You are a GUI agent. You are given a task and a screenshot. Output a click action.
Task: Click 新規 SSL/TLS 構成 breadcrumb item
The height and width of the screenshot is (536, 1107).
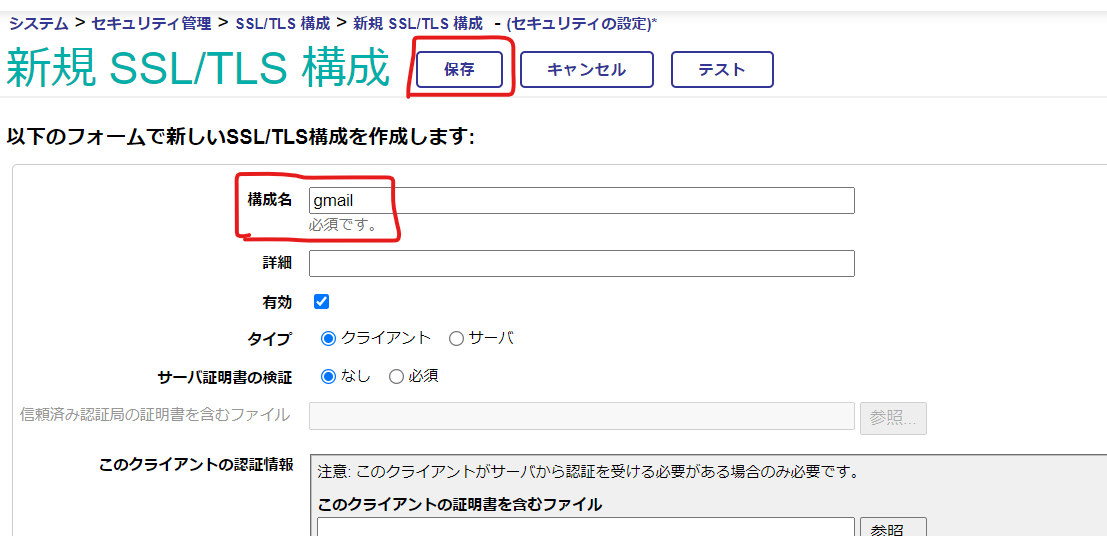(418, 23)
